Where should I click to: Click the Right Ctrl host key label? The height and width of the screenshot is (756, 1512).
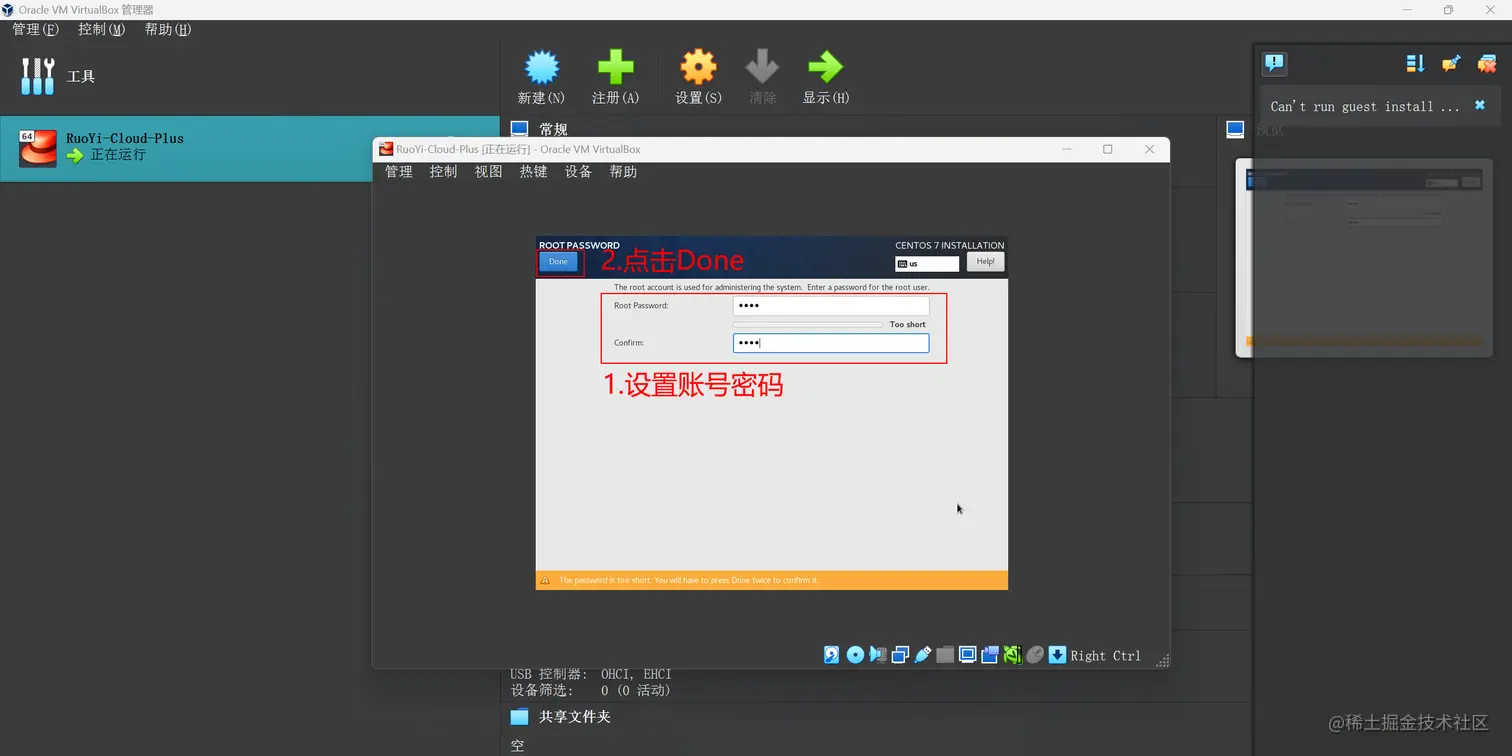tap(1106, 656)
